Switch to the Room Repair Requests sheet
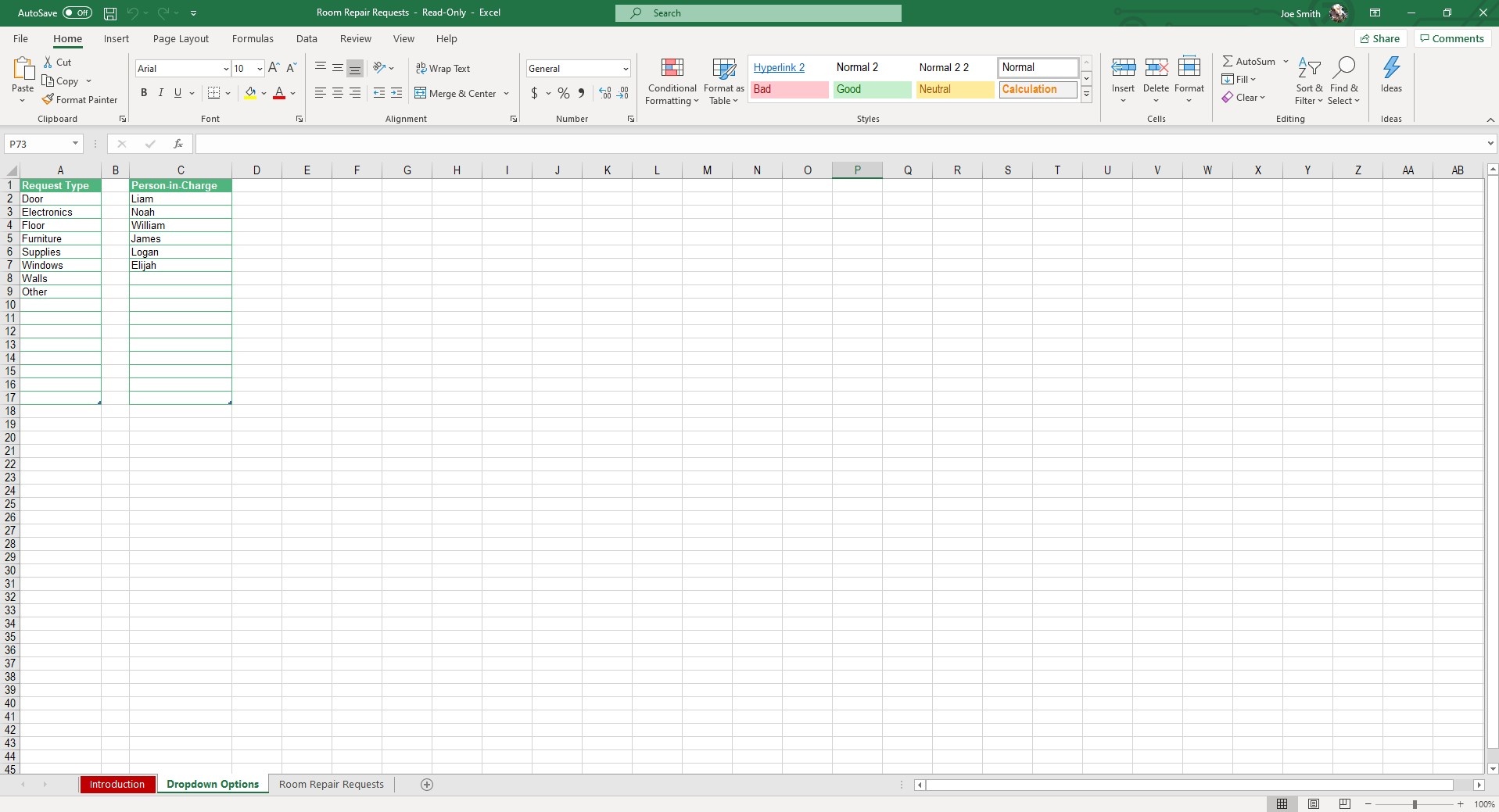This screenshot has height=812, width=1499. (x=332, y=784)
